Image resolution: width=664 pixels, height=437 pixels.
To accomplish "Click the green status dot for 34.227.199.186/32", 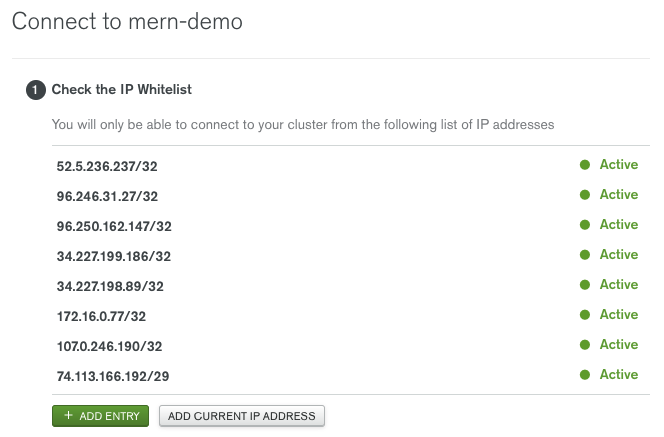I will [585, 255].
